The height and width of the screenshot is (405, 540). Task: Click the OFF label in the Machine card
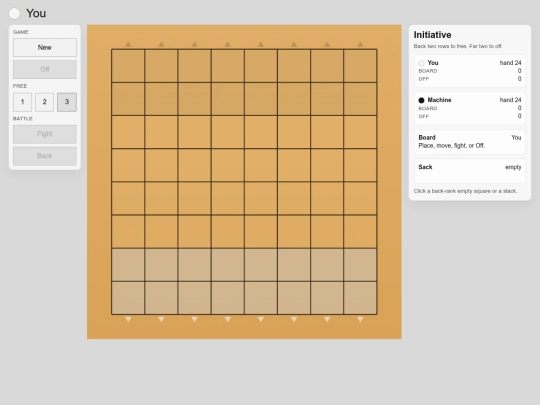(x=424, y=116)
